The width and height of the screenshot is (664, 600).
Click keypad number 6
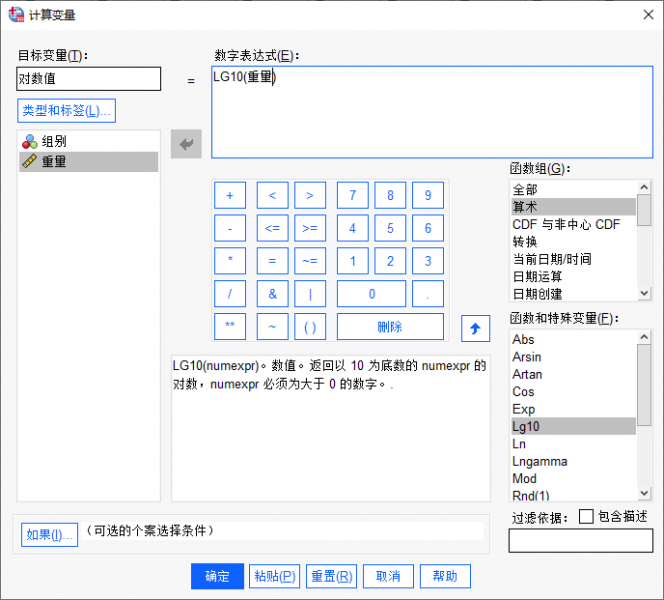click(x=428, y=228)
